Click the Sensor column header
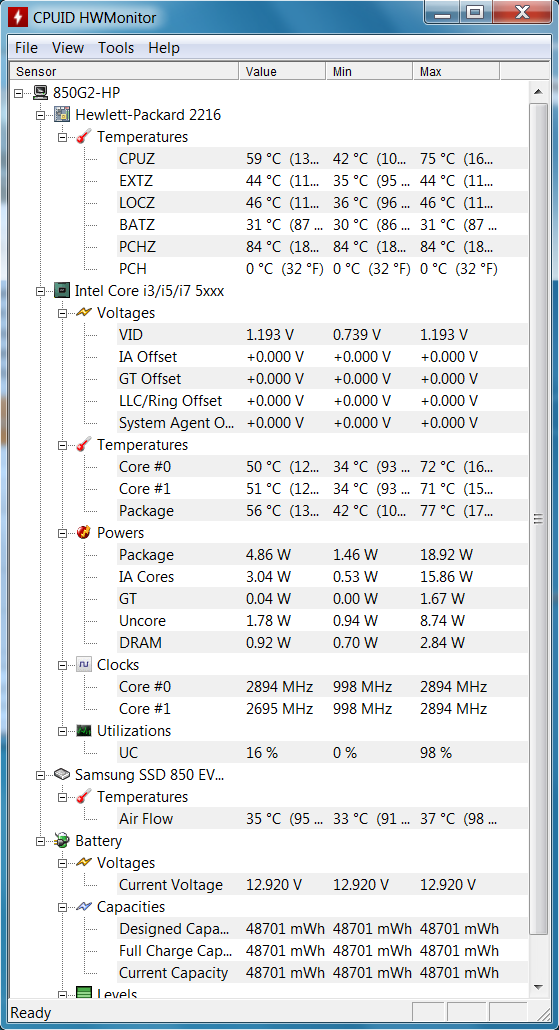Screen dimensions: 559x1030 point(125,72)
